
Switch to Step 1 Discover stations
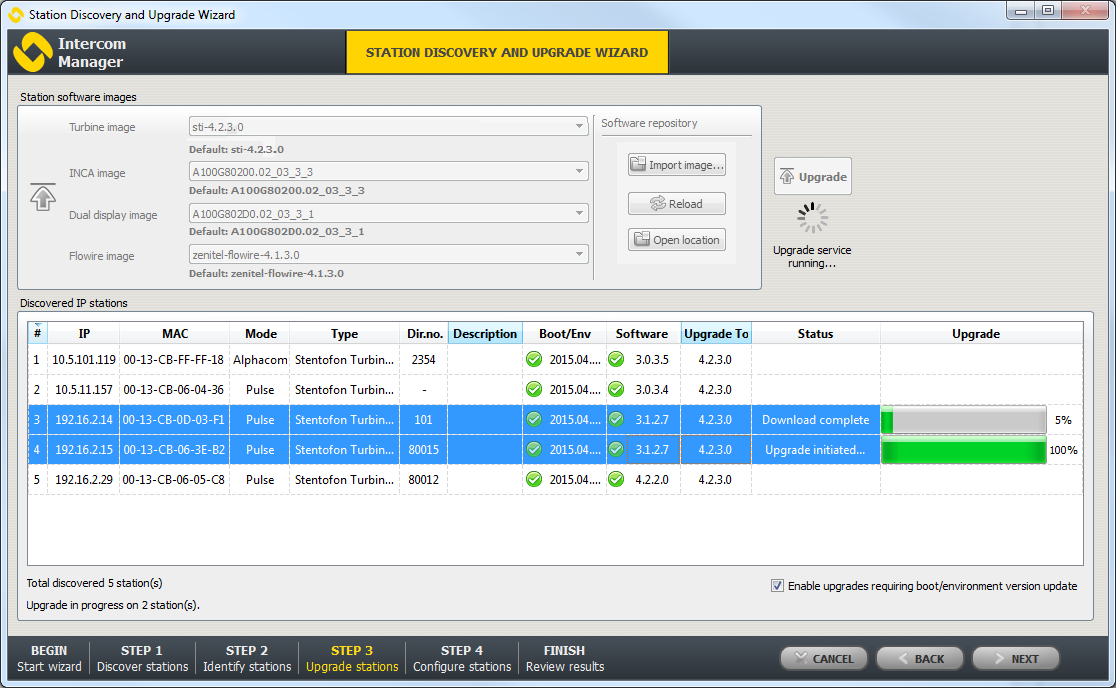[x=142, y=658]
